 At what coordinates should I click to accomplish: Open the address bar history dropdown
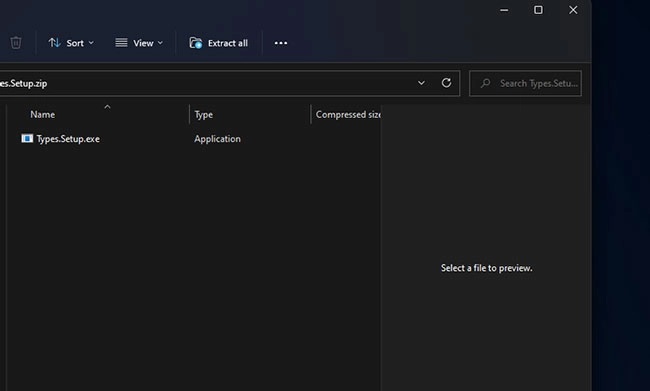(421, 83)
